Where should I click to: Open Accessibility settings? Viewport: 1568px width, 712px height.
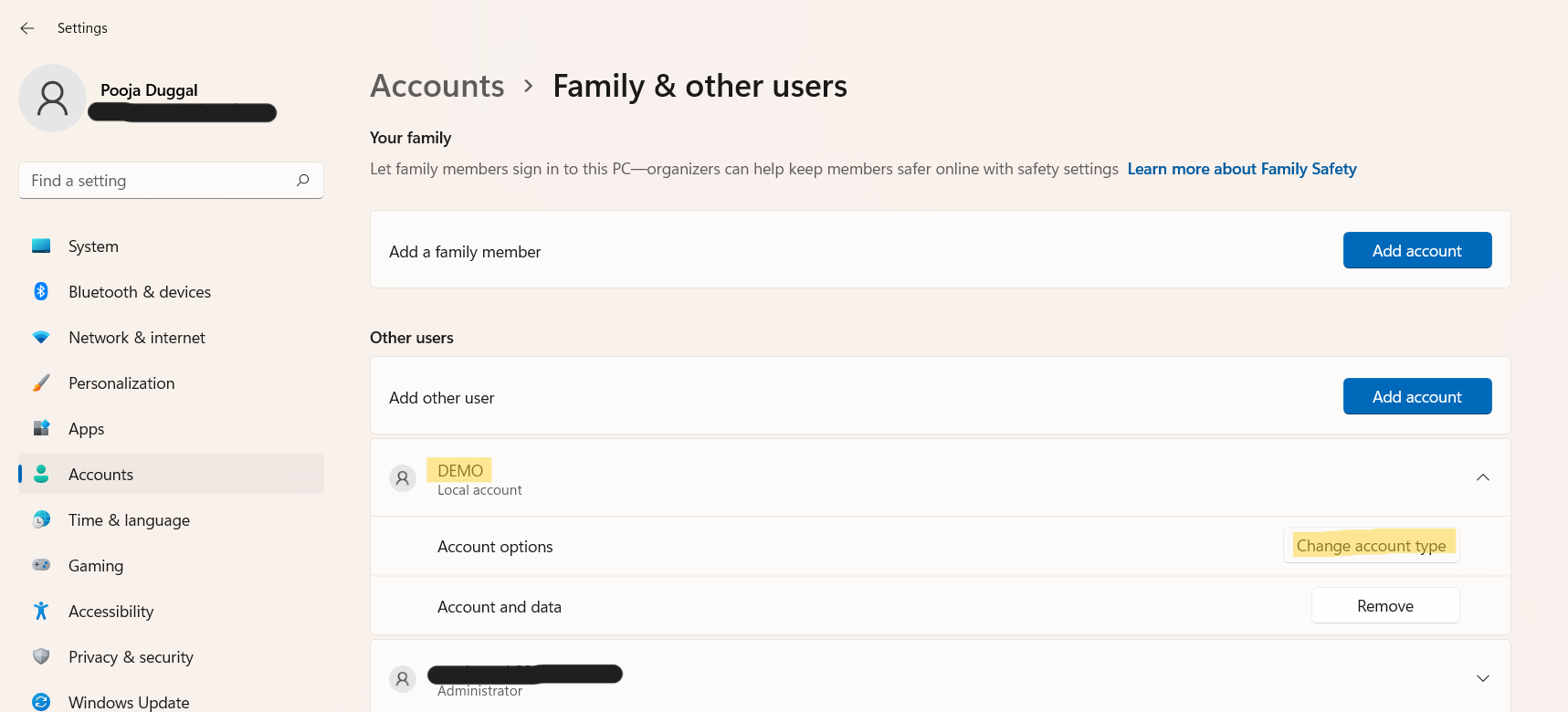click(x=110, y=612)
